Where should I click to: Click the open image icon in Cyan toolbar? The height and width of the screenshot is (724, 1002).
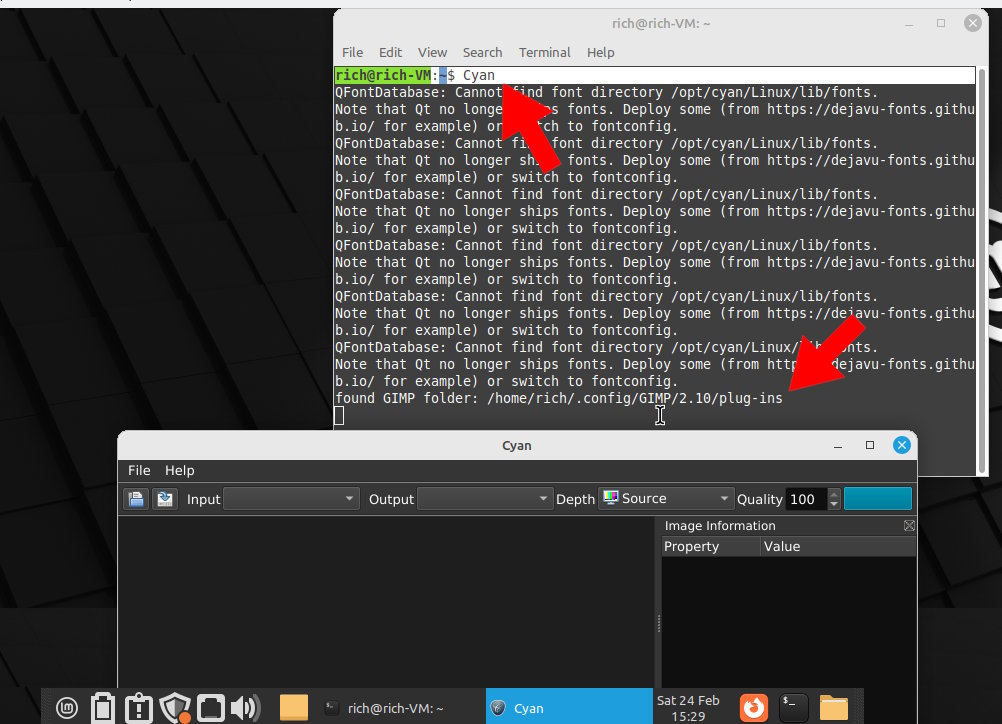(x=136, y=499)
